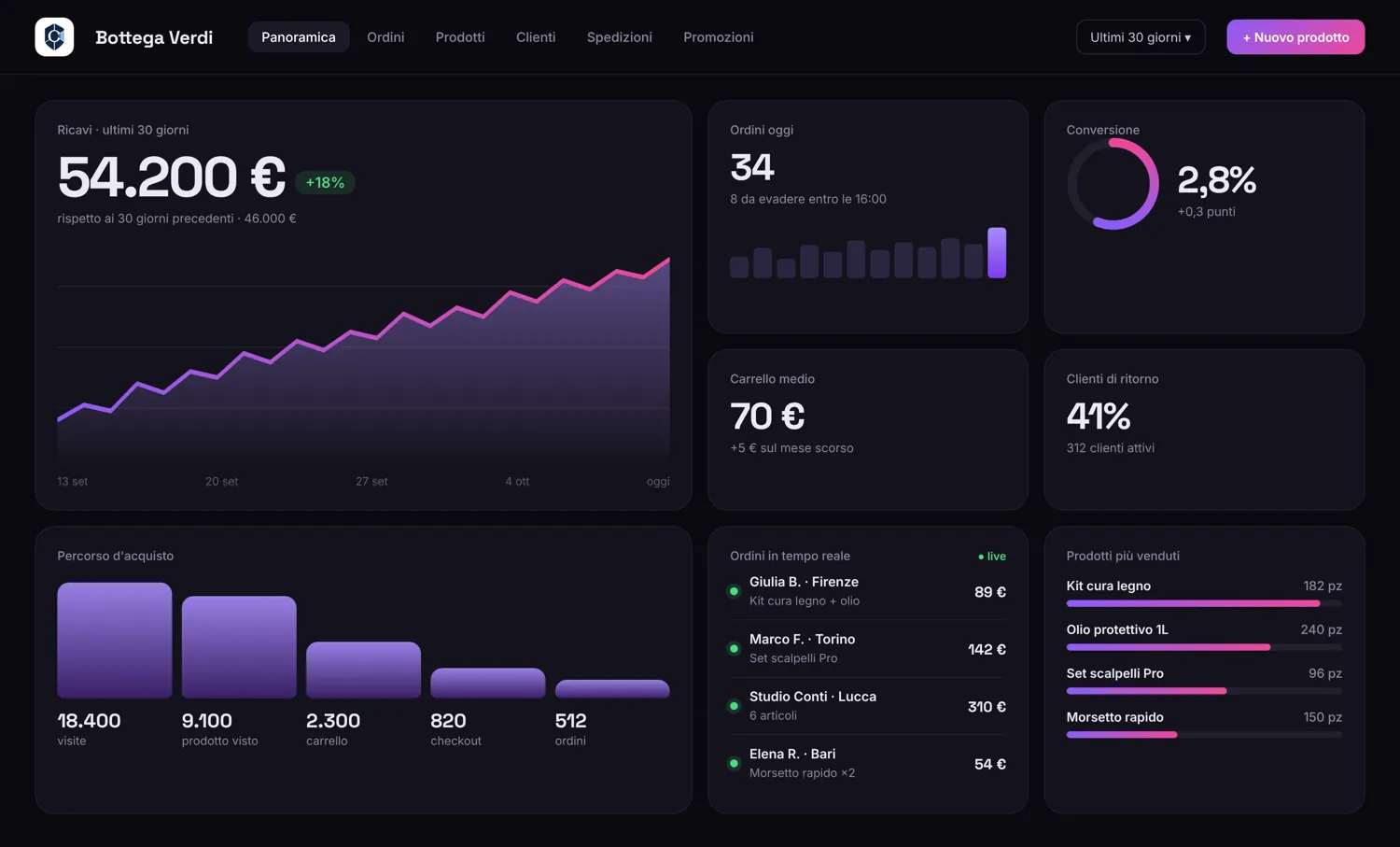Click the 41% Clienti di ritorno value

pyautogui.click(x=1099, y=416)
